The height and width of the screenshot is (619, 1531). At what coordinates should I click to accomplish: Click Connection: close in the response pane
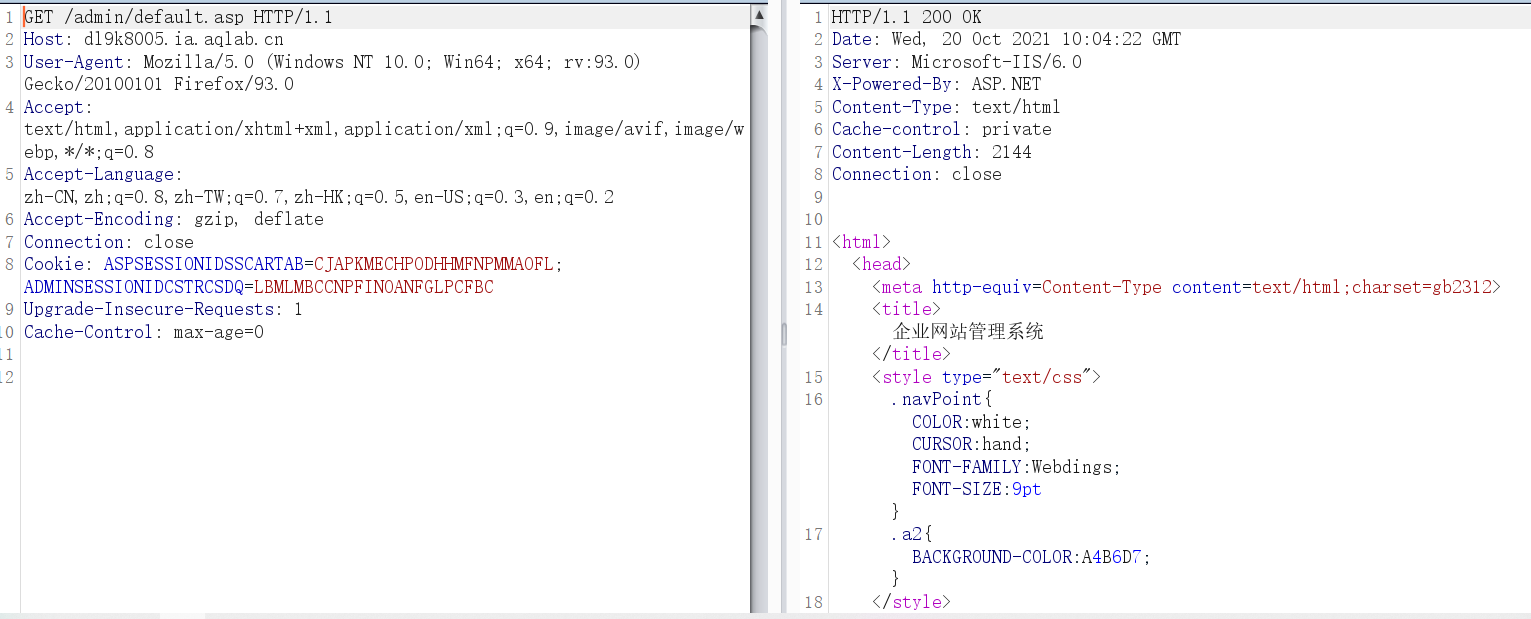click(916, 174)
